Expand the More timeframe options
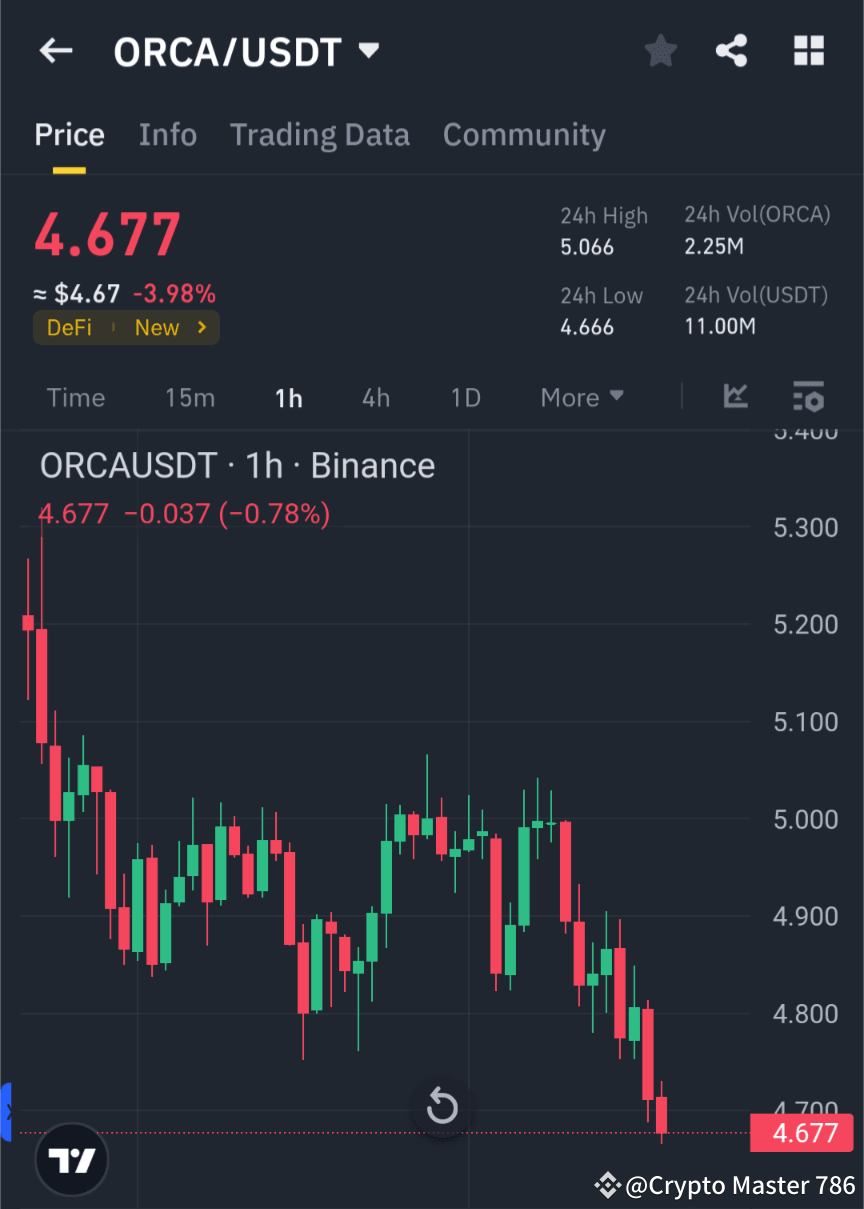The height and width of the screenshot is (1209, 864). tap(581, 397)
